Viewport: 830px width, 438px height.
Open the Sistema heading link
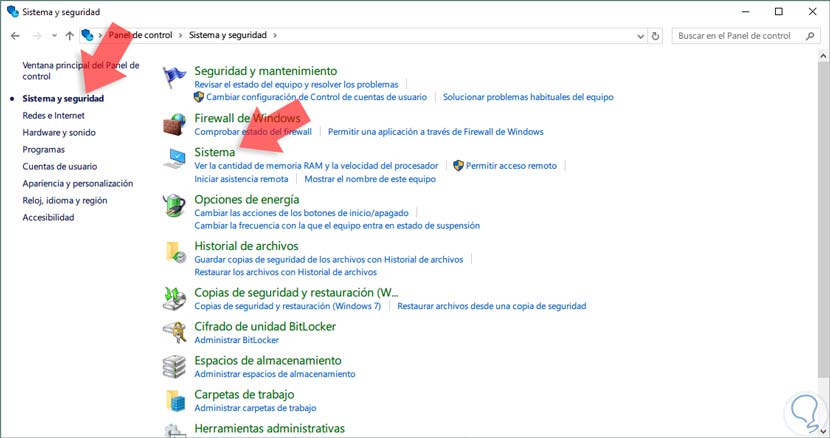pyautogui.click(x=214, y=152)
